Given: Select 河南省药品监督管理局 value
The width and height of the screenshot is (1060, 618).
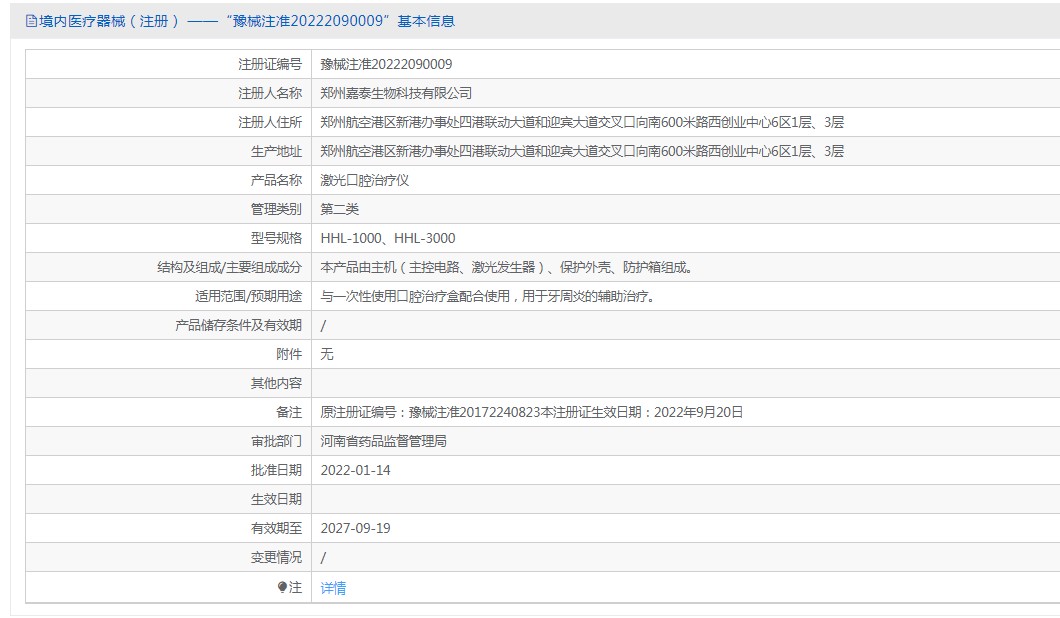Looking at the screenshot, I should click(x=384, y=442).
